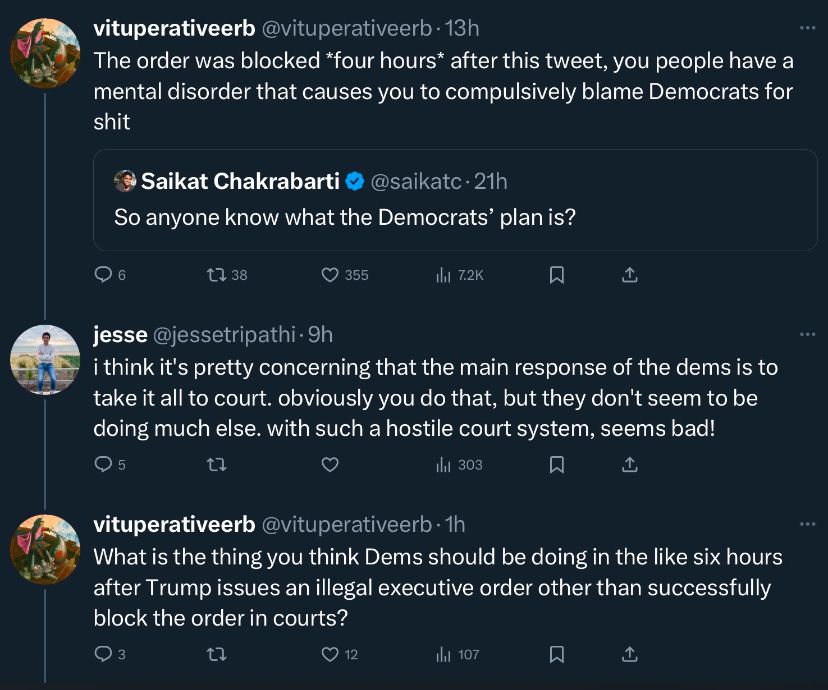
Task: Reply to jesse's tweet
Action: pyautogui.click(x=102, y=464)
